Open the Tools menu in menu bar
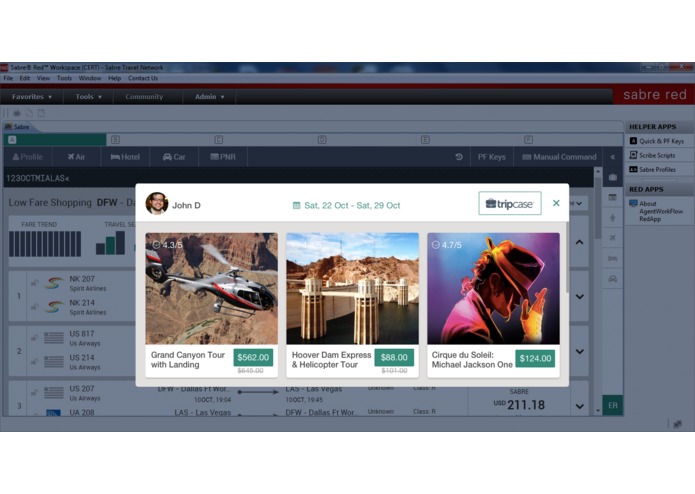 pyautogui.click(x=64, y=78)
